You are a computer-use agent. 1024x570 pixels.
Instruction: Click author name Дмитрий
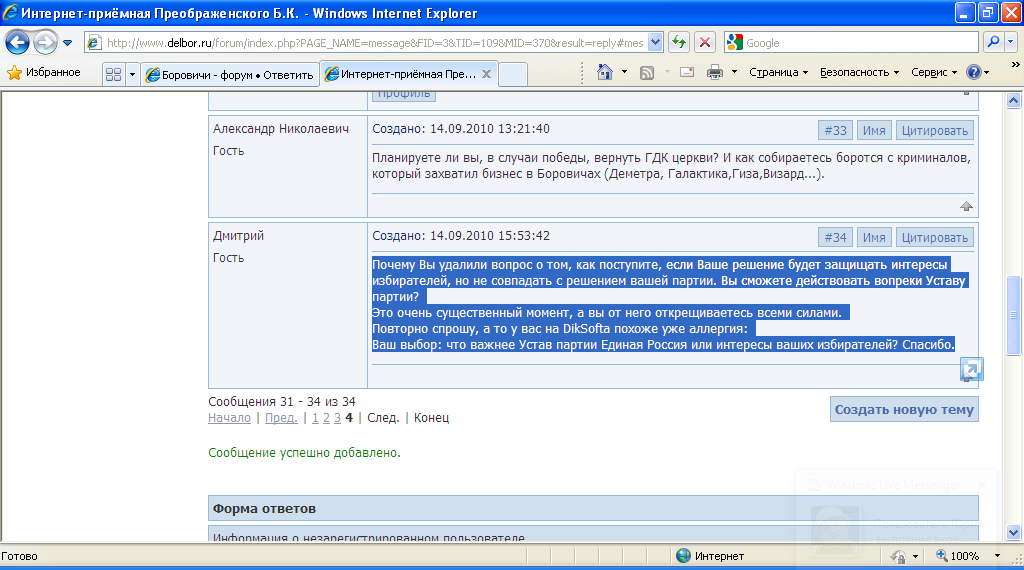click(238, 236)
